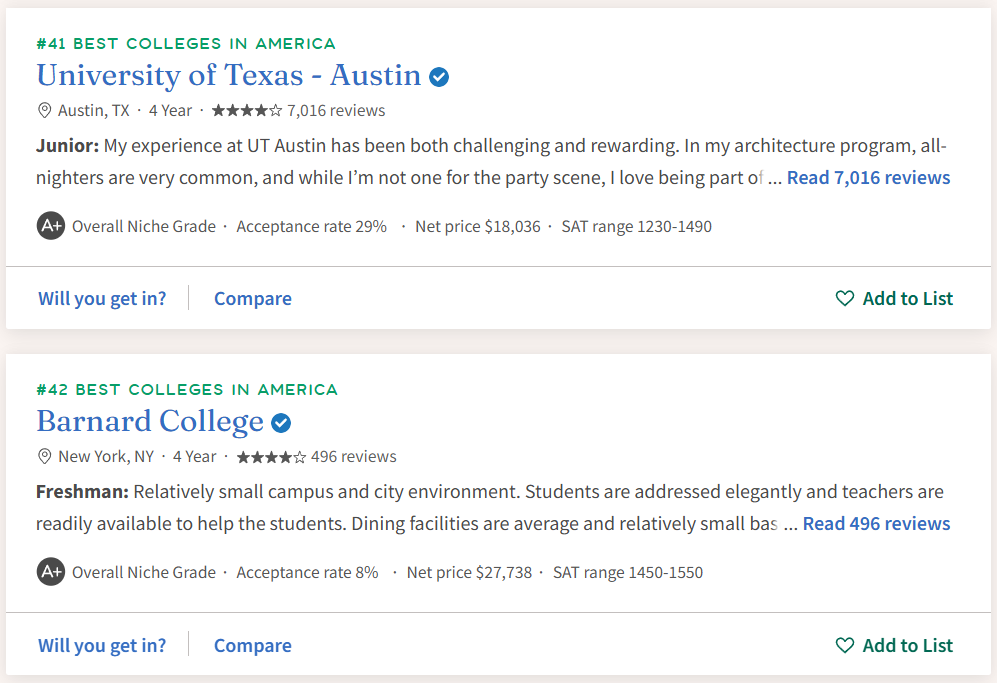Screen dimensions: 997x683
Task: Click the verified badge beside University of Texas - Austin
Action: pos(439,76)
